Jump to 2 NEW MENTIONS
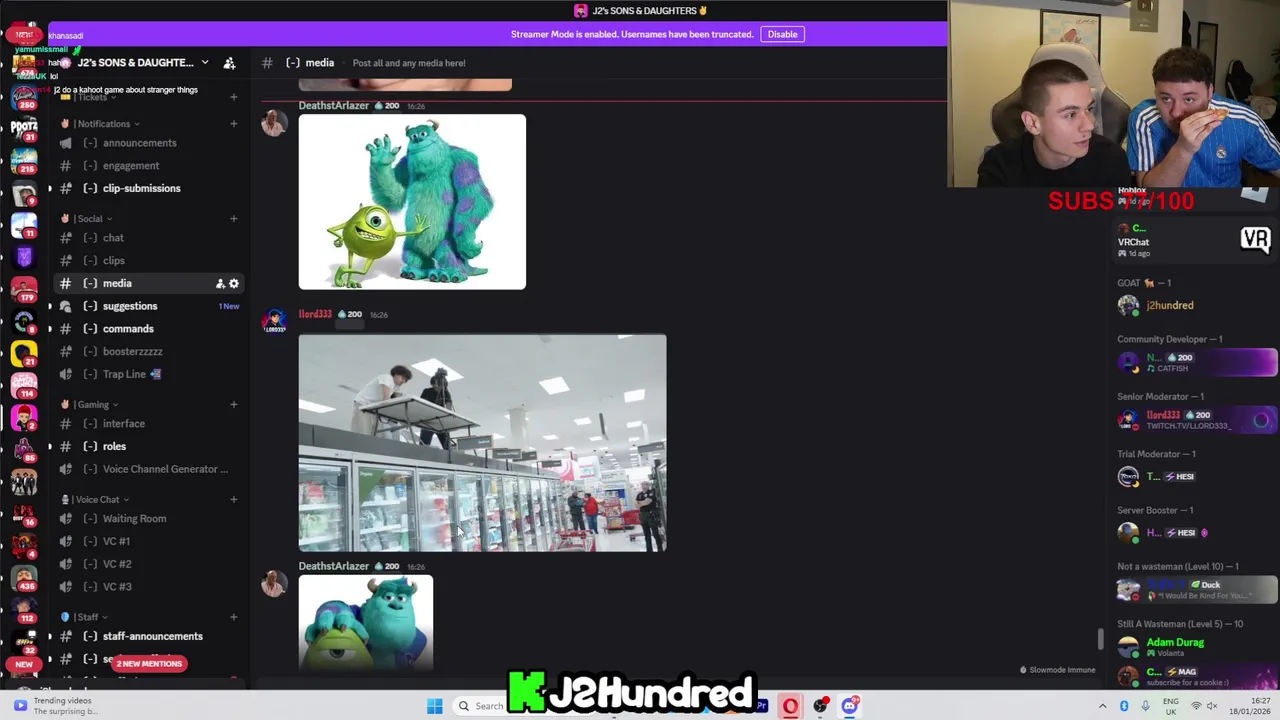 tap(148, 664)
